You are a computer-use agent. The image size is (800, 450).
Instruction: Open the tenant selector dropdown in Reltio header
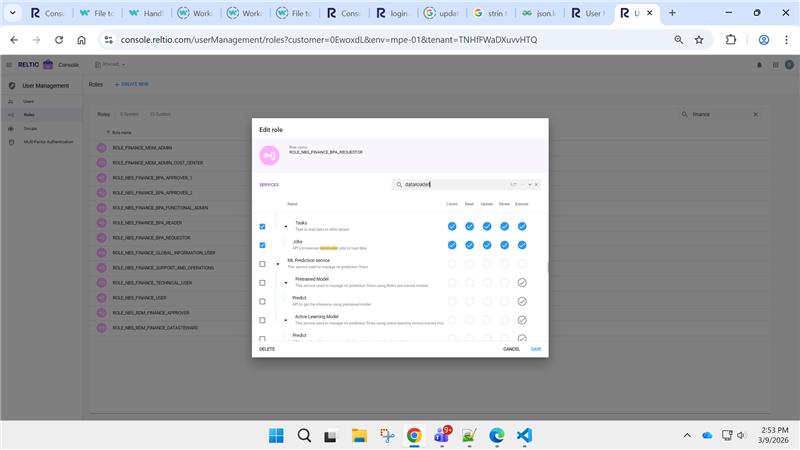(110, 65)
